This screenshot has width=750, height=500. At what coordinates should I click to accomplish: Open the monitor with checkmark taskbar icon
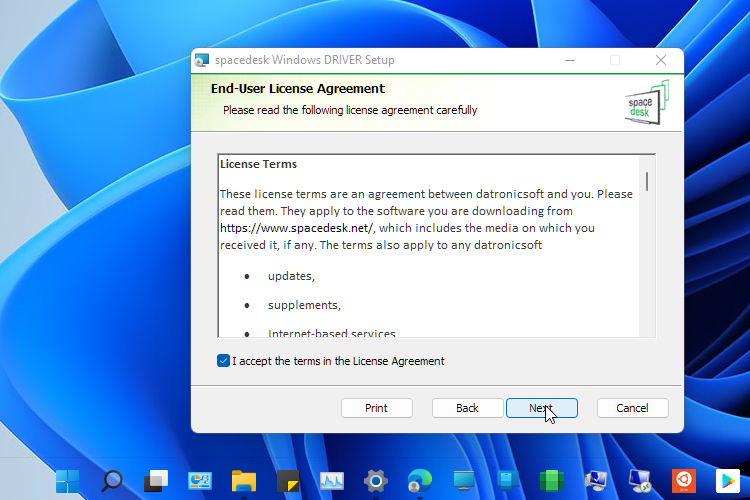pyautogui.click(x=596, y=481)
